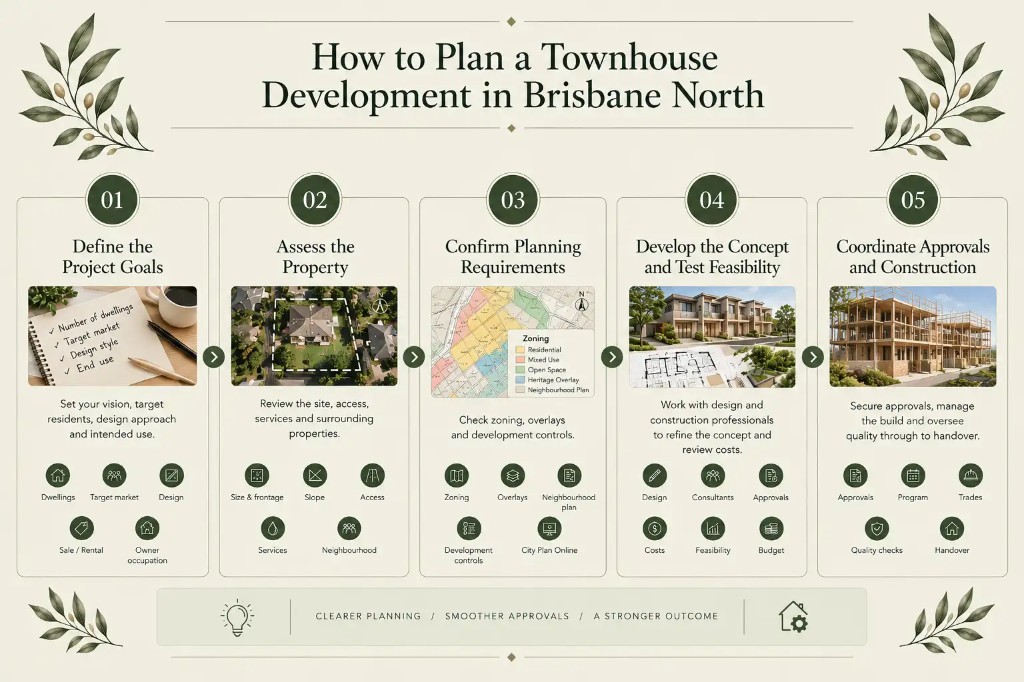Screen dimensions: 1024x682
Task: Click the heading "Assess the Property"
Action: (x=315, y=256)
